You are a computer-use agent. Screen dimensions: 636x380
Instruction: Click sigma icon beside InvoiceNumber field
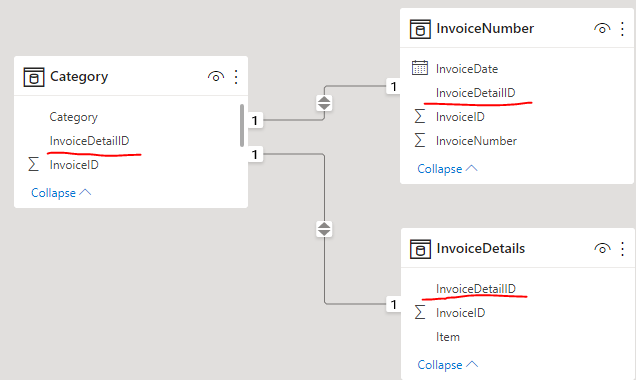point(420,140)
